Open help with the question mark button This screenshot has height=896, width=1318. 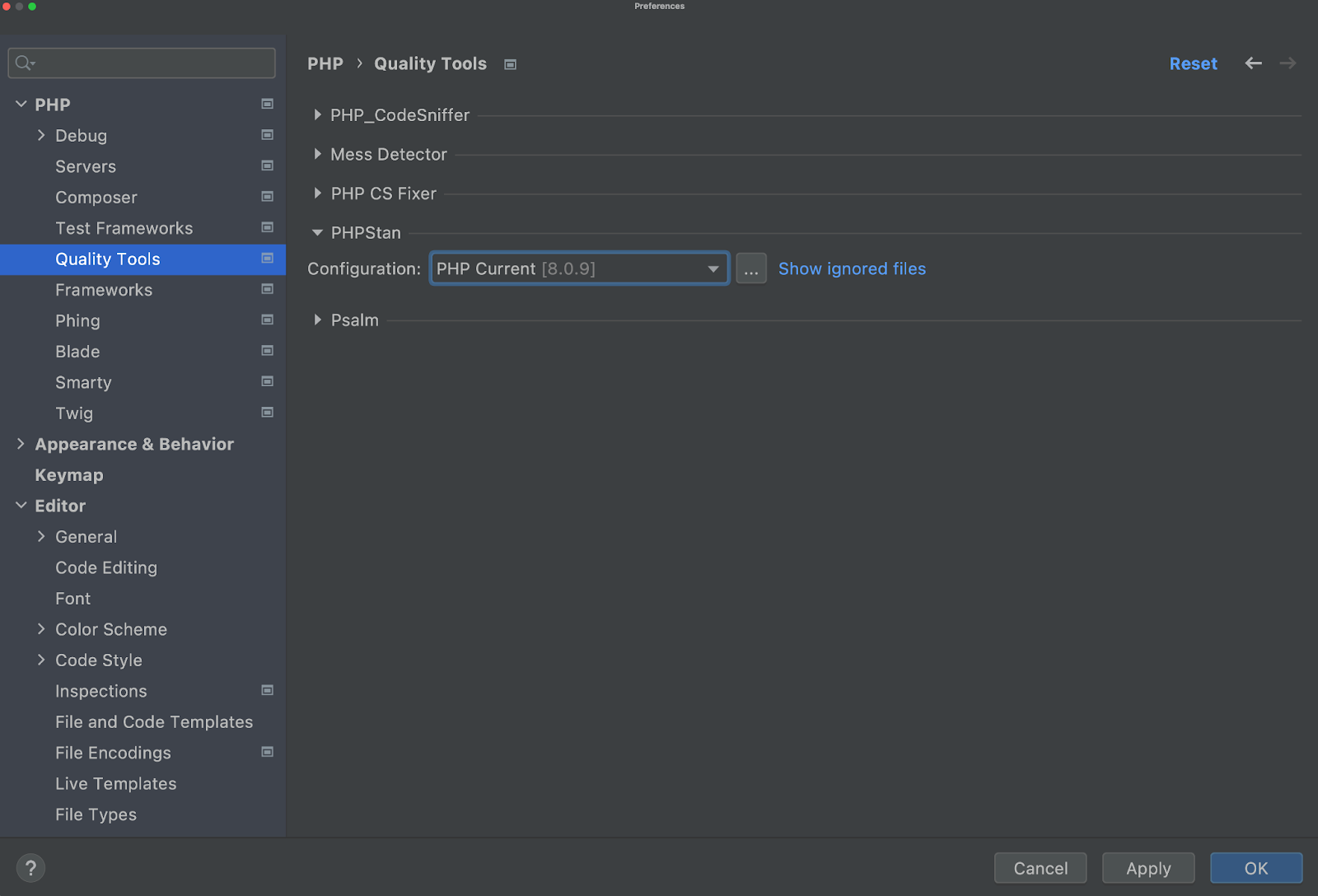(30, 868)
